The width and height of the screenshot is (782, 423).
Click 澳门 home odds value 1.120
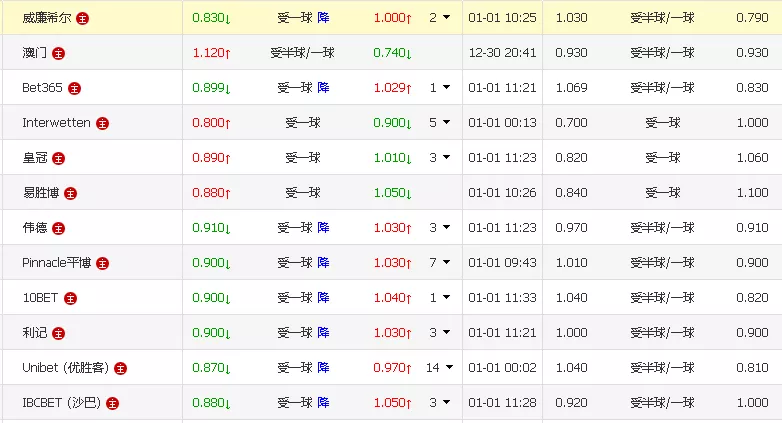click(210, 53)
